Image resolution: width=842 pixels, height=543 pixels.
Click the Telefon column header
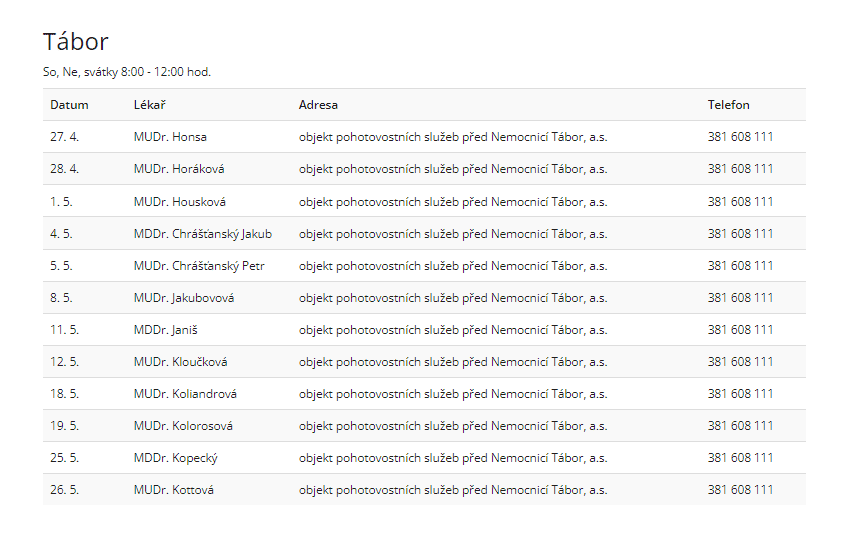point(728,105)
